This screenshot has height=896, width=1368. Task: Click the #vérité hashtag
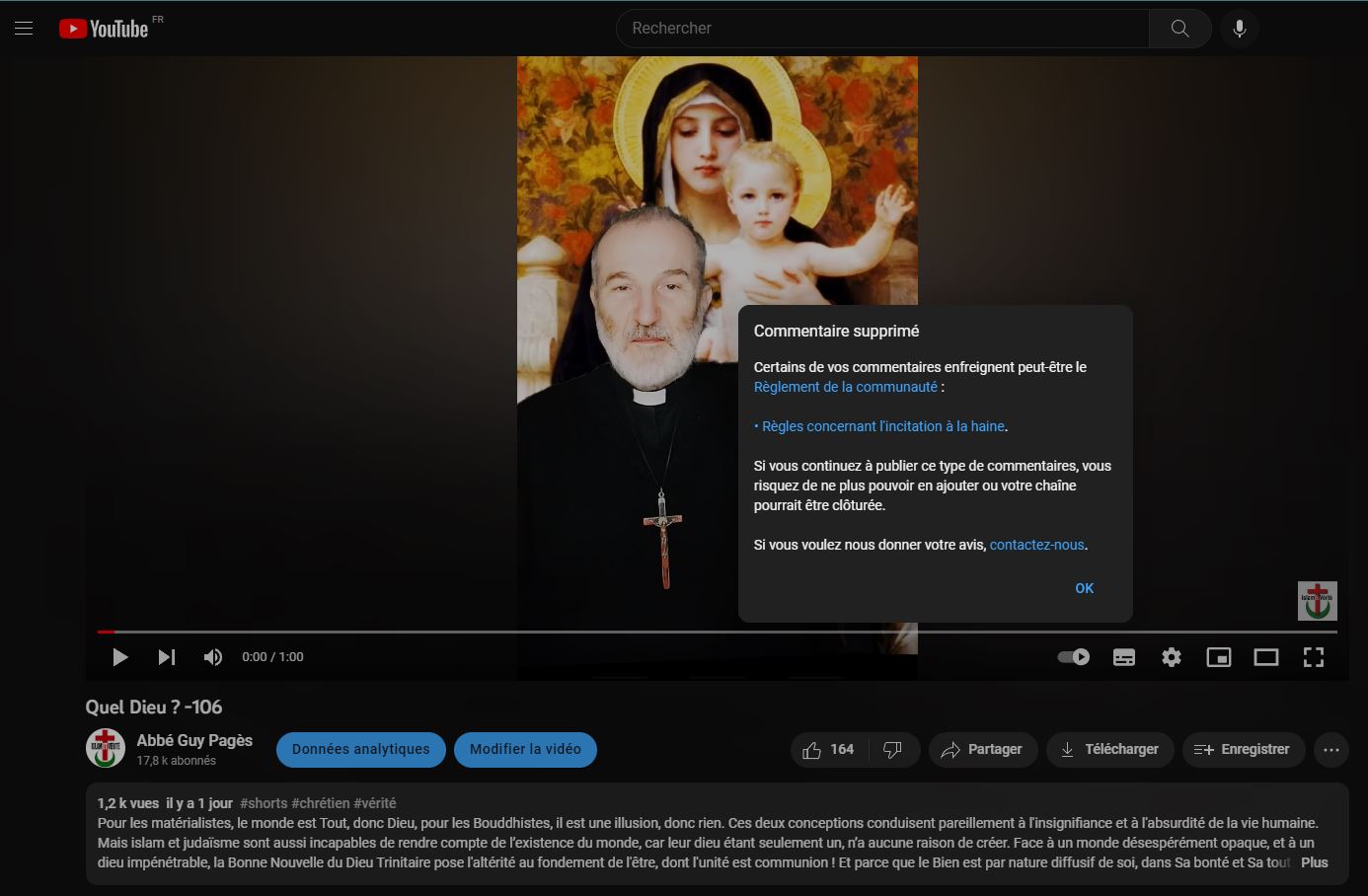[x=375, y=803]
